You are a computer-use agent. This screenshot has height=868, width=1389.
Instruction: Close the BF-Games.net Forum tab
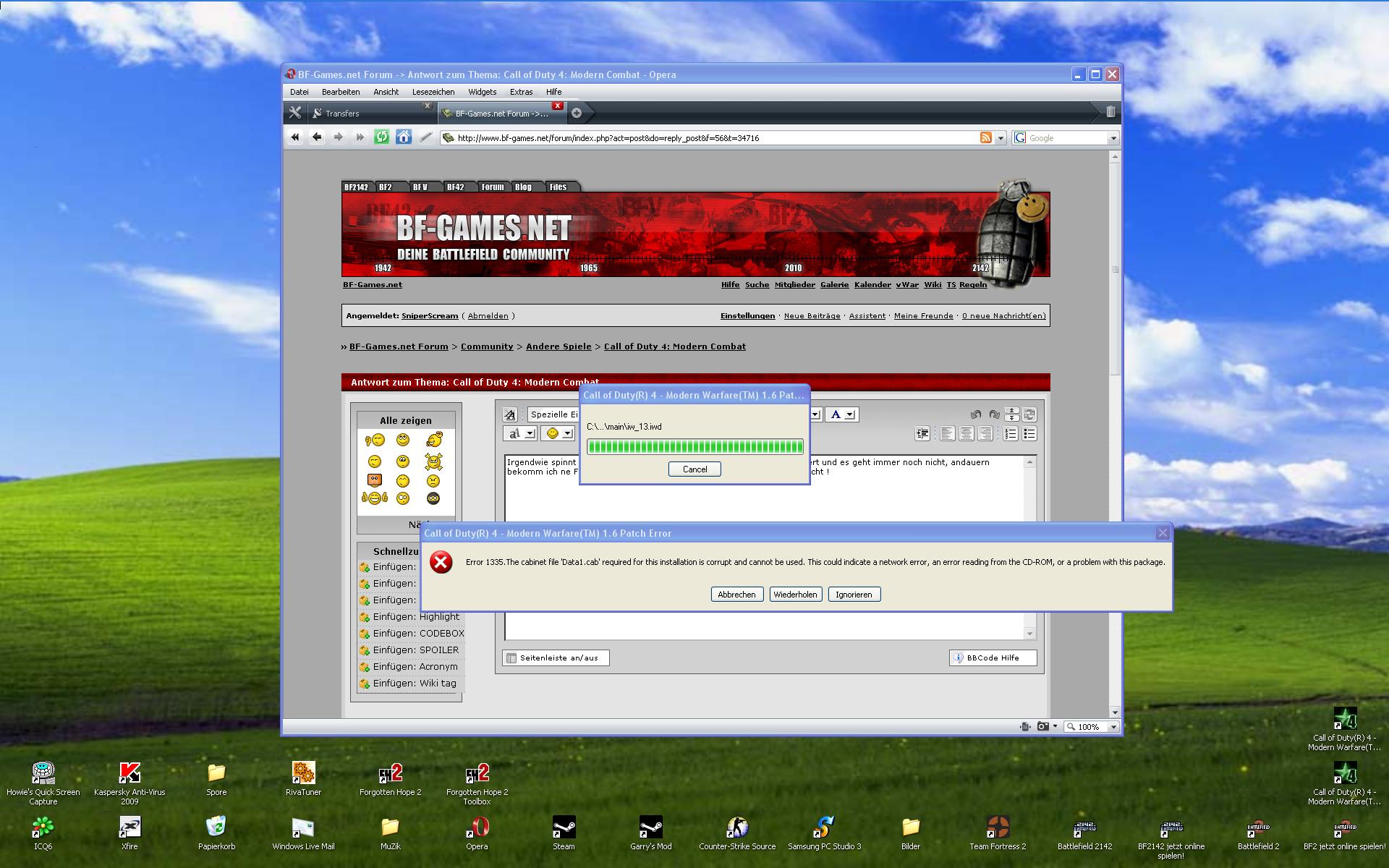557,106
